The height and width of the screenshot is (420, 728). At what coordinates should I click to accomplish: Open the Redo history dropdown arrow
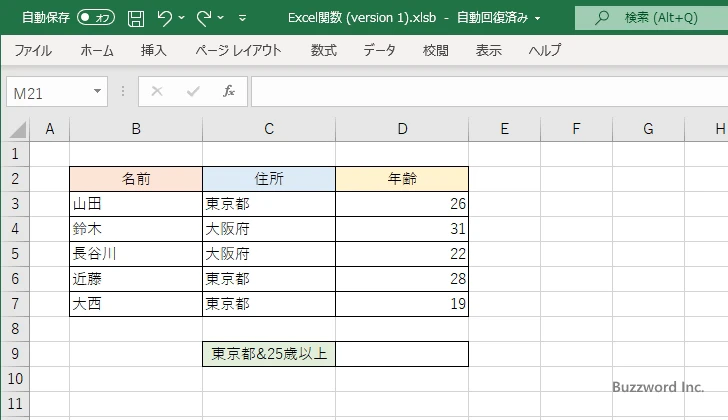coord(221,18)
